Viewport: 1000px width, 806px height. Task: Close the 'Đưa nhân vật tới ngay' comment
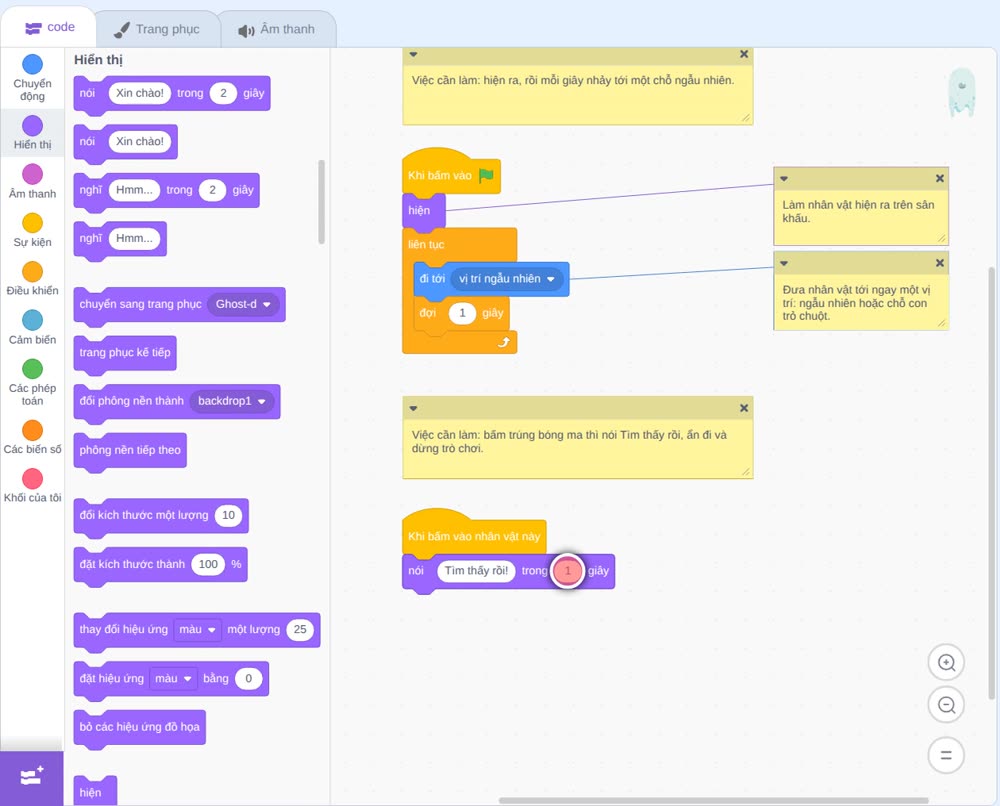point(939,263)
